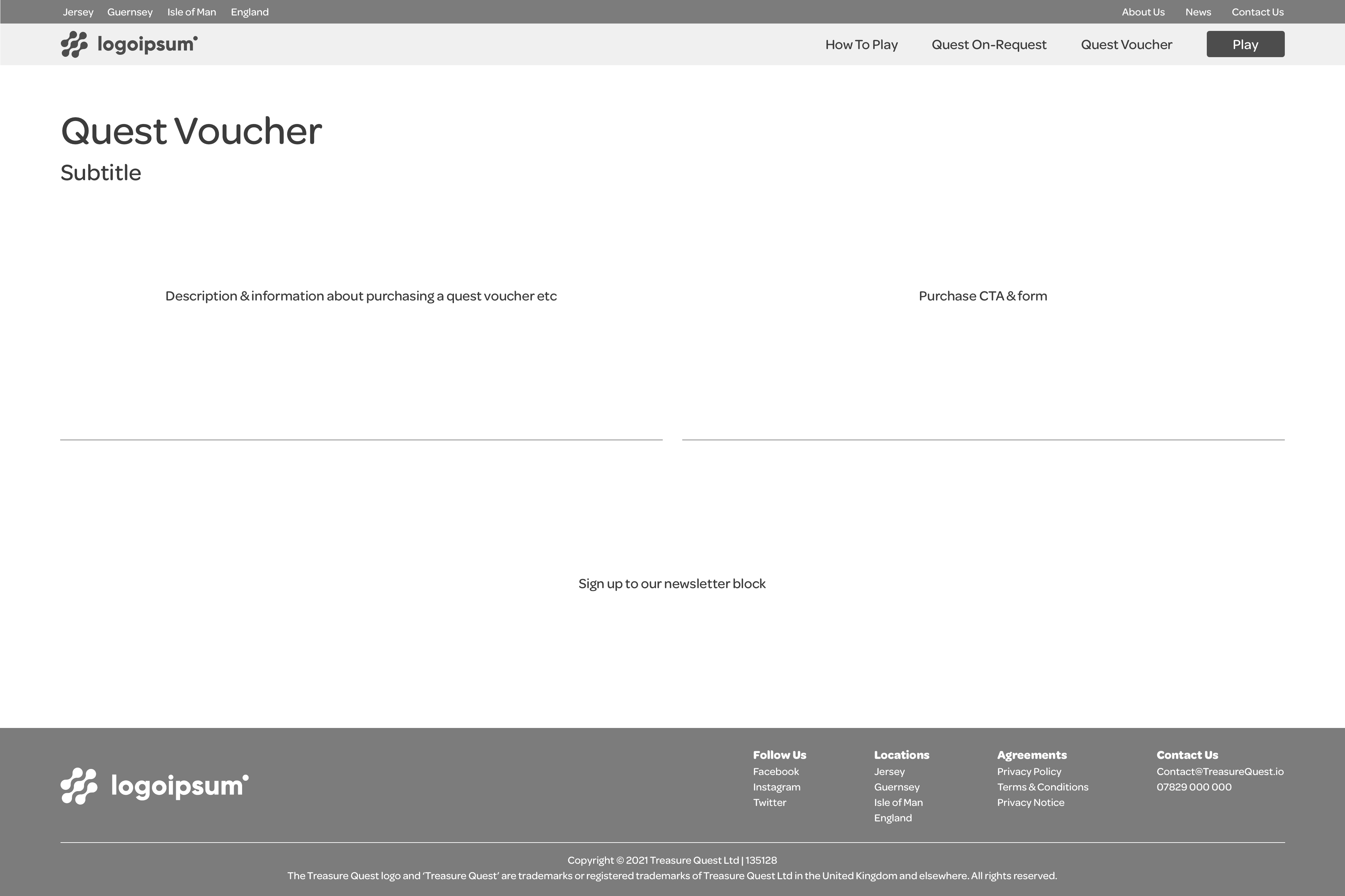Choose Guernsey in top location bar

pyautogui.click(x=130, y=12)
